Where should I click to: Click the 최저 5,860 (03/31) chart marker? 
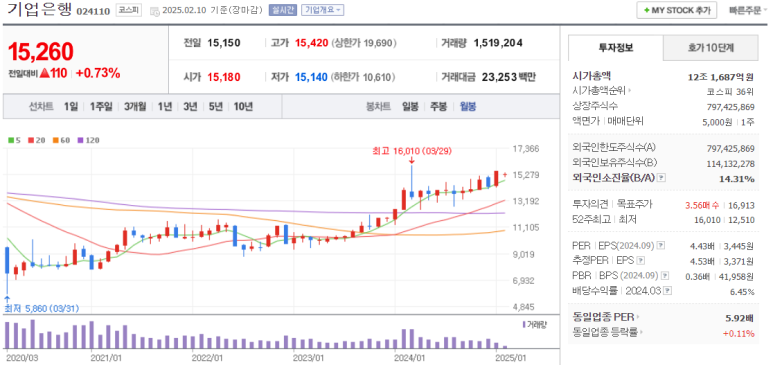coord(41,309)
